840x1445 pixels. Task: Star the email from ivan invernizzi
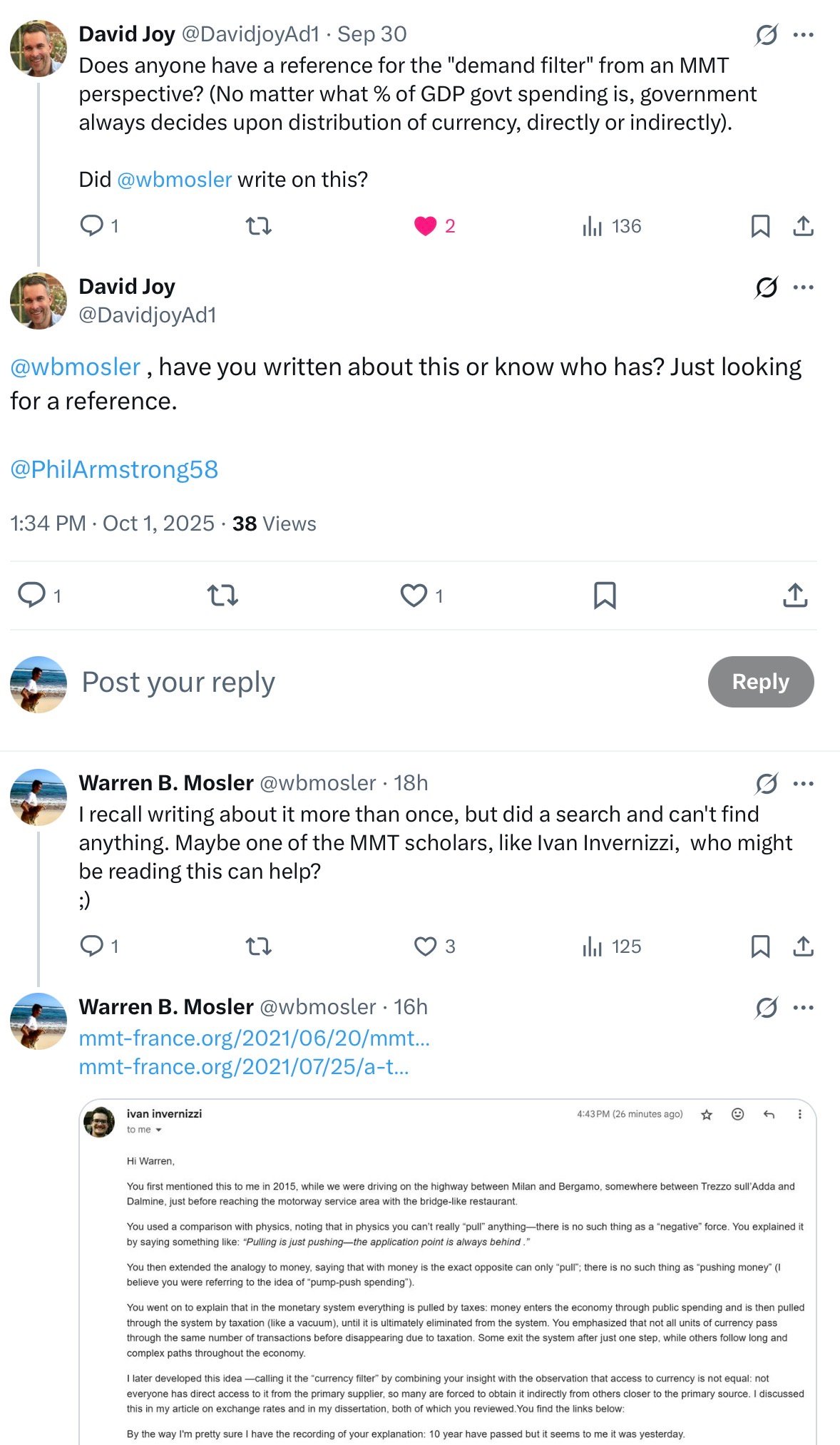coord(707,1115)
